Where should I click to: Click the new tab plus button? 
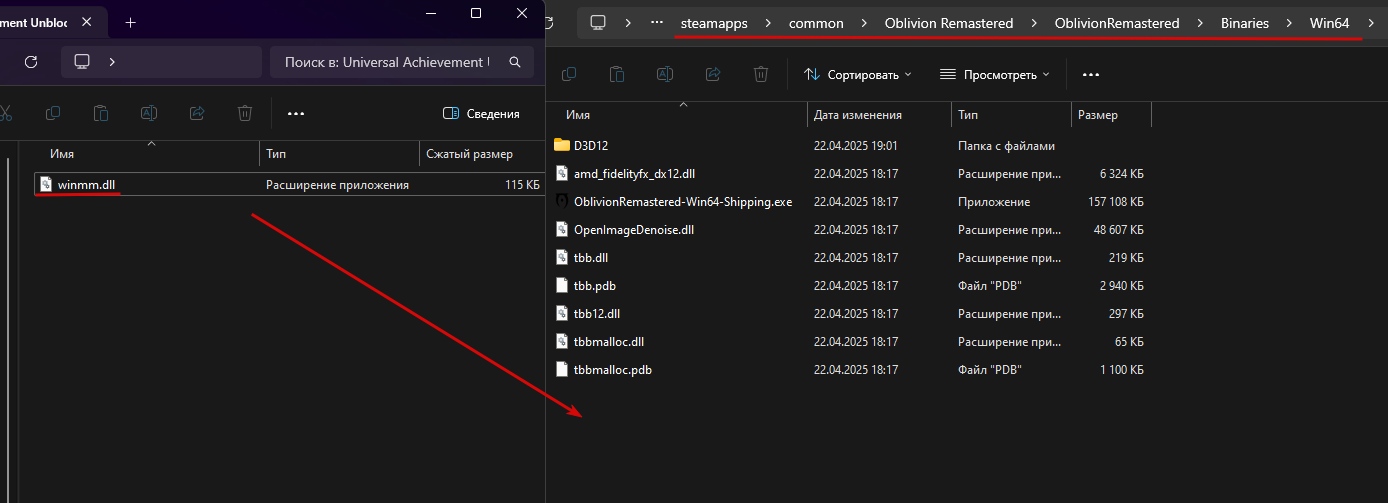coord(130,22)
